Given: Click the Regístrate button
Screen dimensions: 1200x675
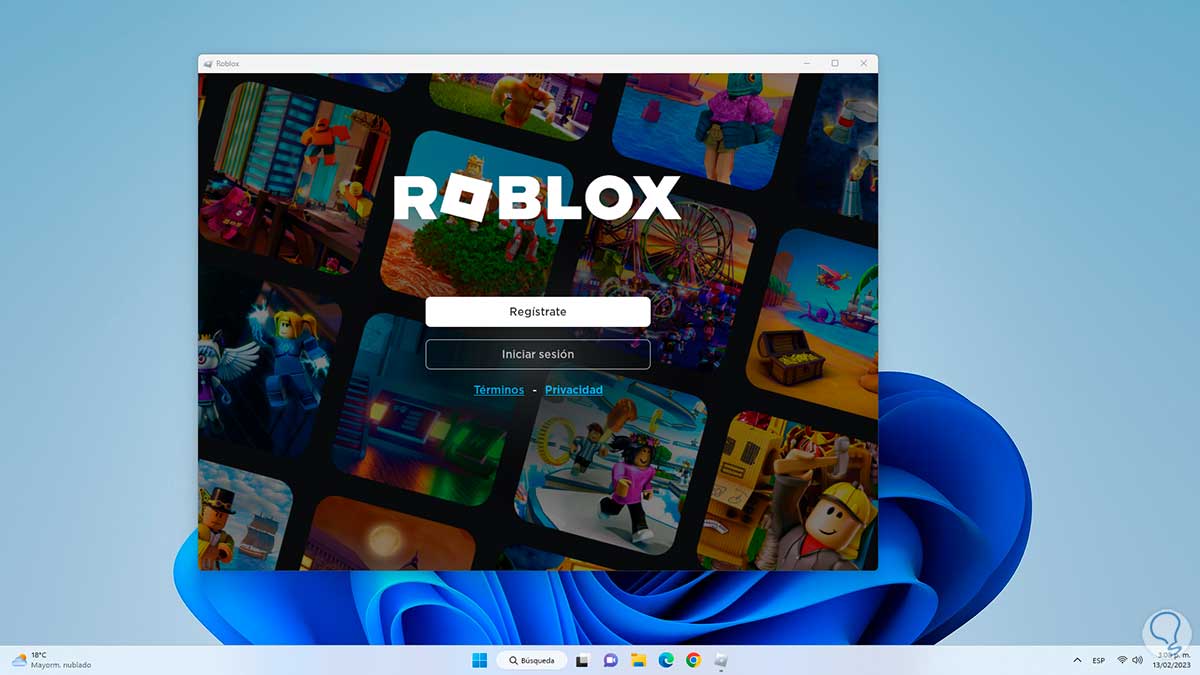Looking at the screenshot, I should pyautogui.click(x=538, y=312).
